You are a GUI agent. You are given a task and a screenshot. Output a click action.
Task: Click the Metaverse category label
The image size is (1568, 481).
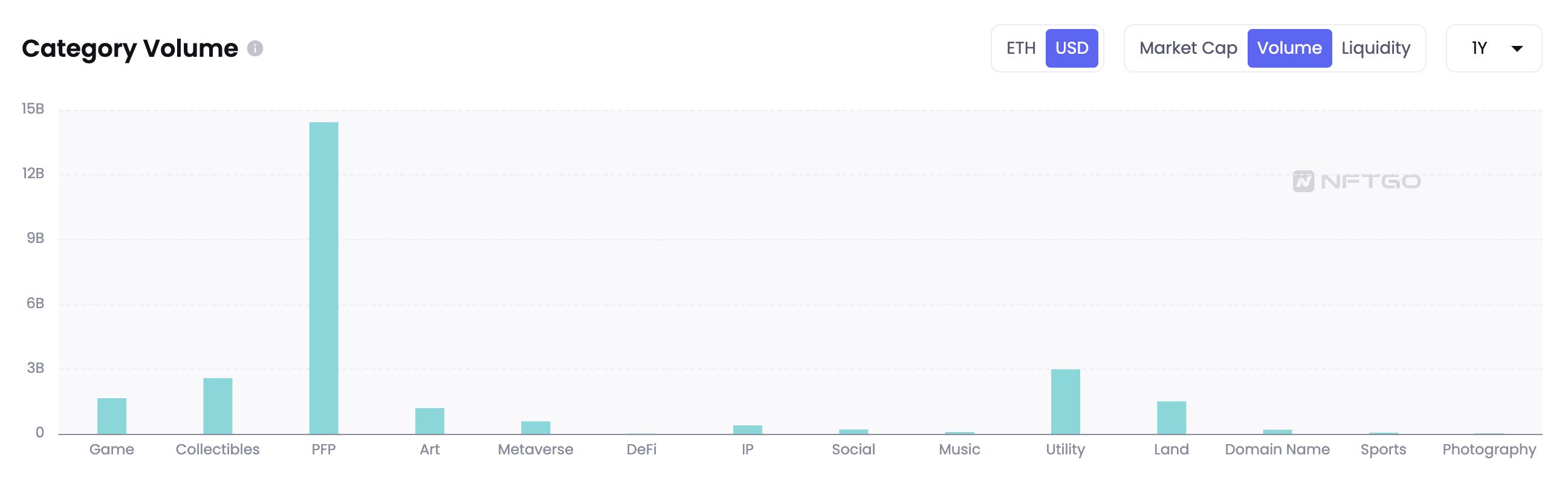536,450
